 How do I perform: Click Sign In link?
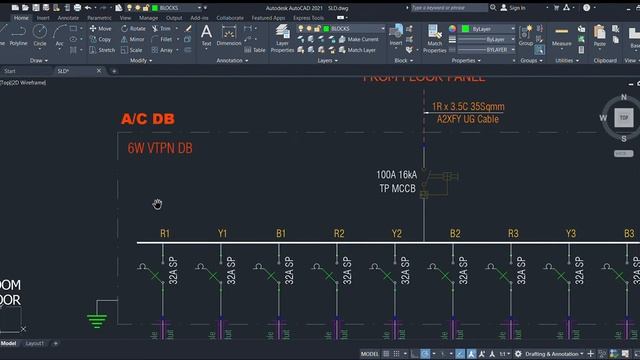517,8
